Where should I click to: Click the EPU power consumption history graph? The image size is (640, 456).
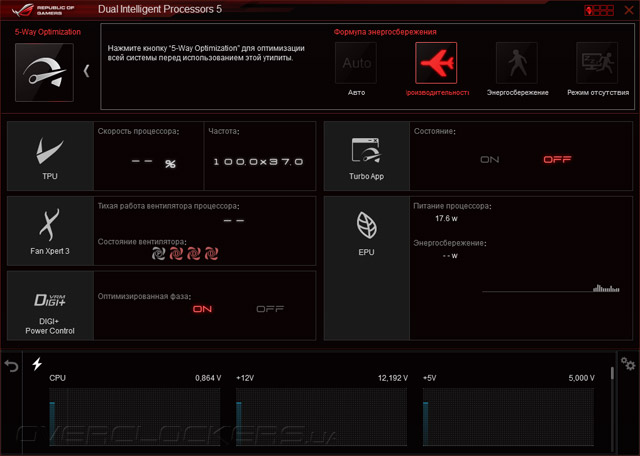click(x=551, y=287)
